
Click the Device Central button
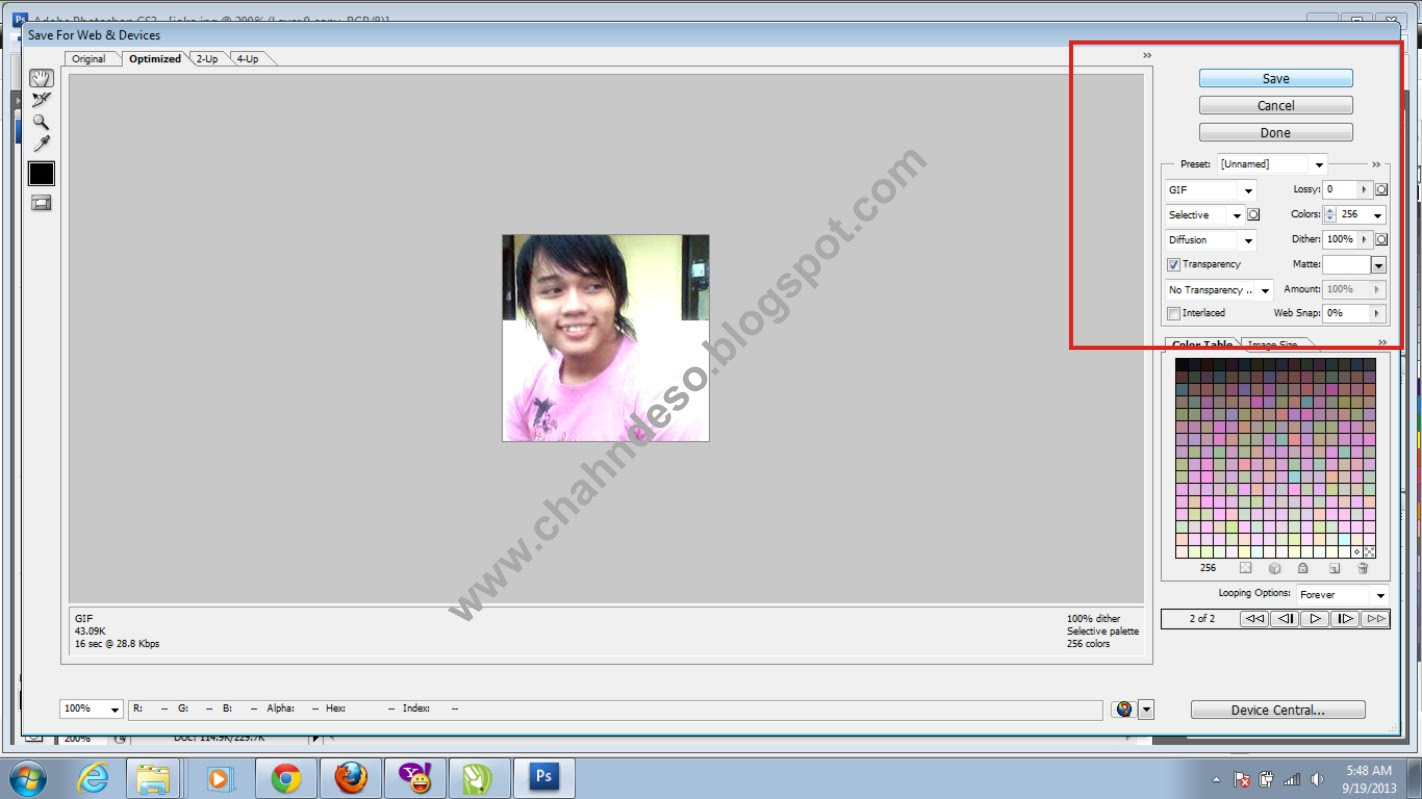click(x=1278, y=710)
